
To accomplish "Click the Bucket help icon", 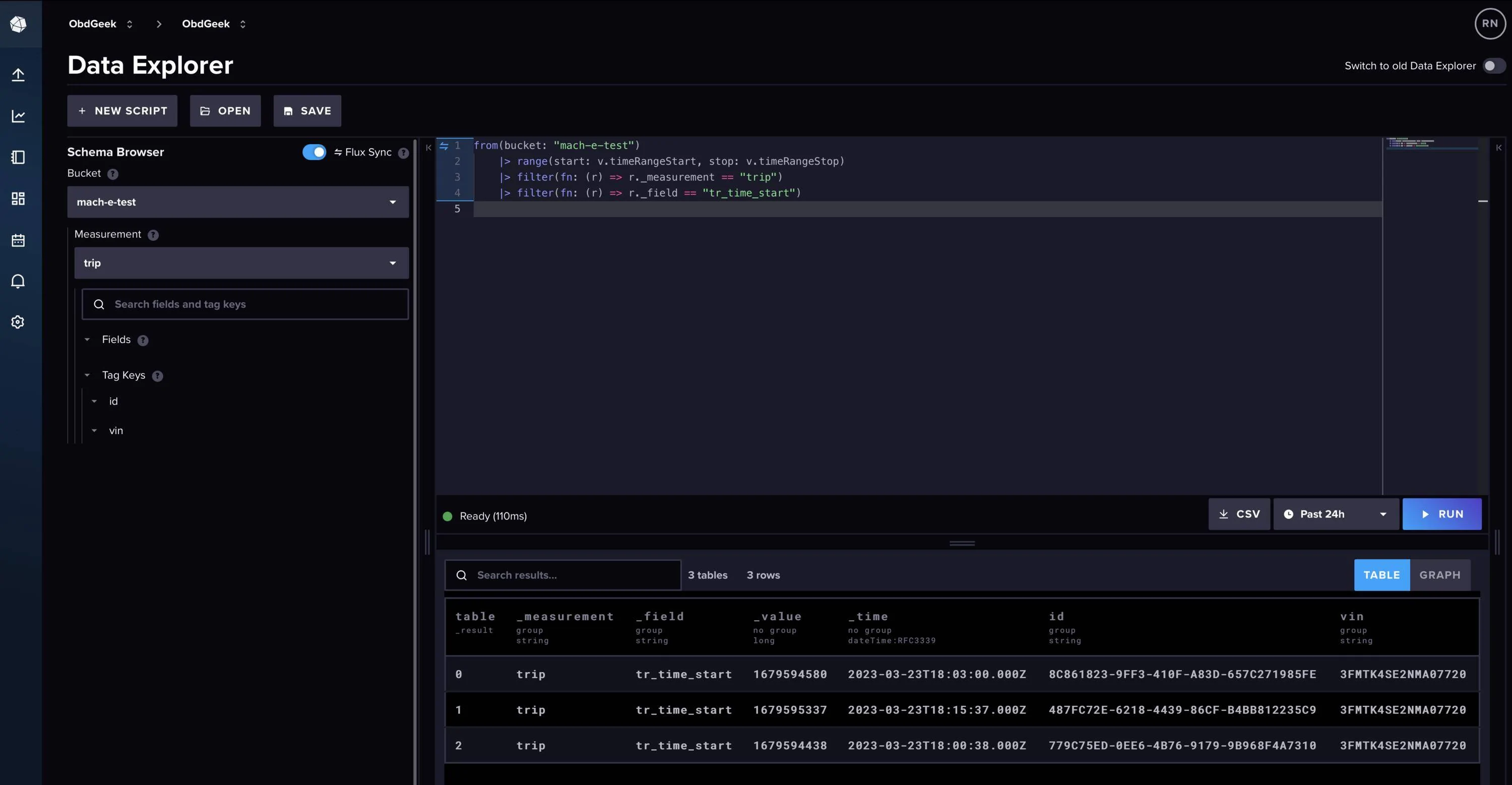I will coord(113,174).
